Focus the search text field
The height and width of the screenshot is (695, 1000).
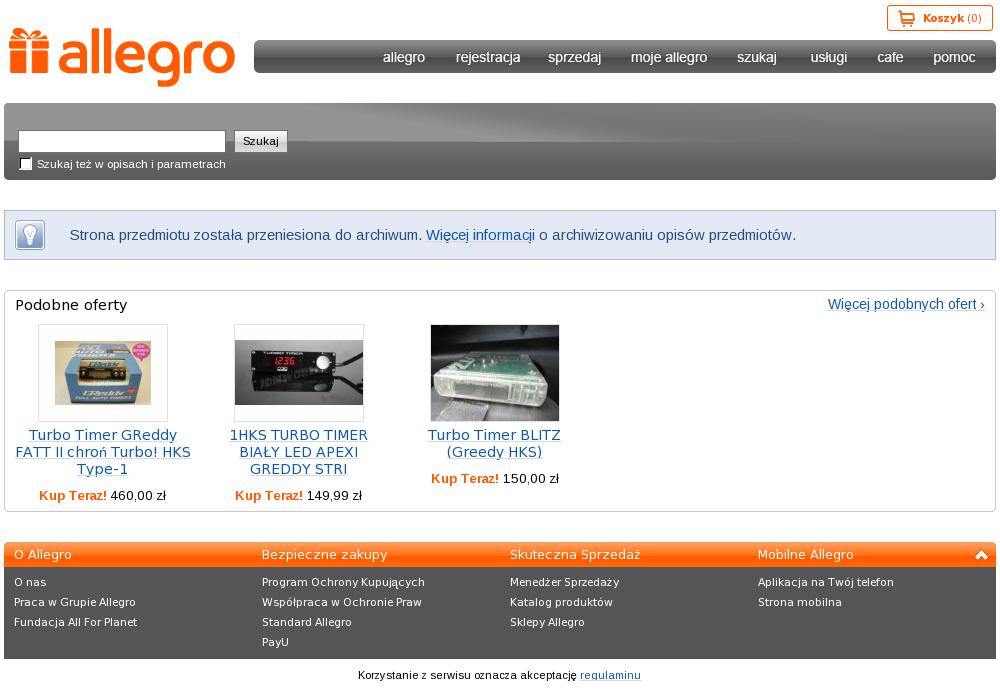click(x=122, y=141)
